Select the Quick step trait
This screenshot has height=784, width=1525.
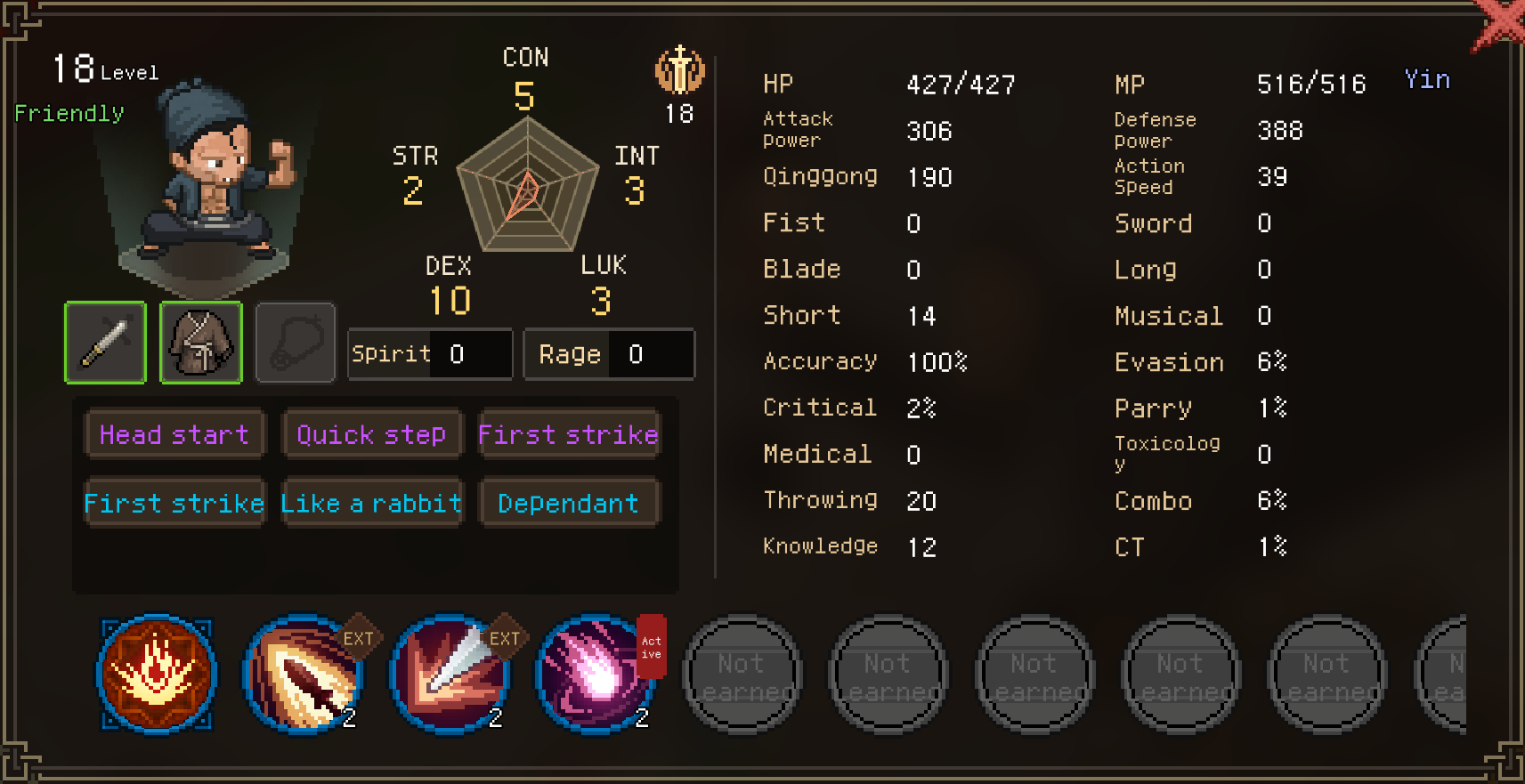coord(372,434)
